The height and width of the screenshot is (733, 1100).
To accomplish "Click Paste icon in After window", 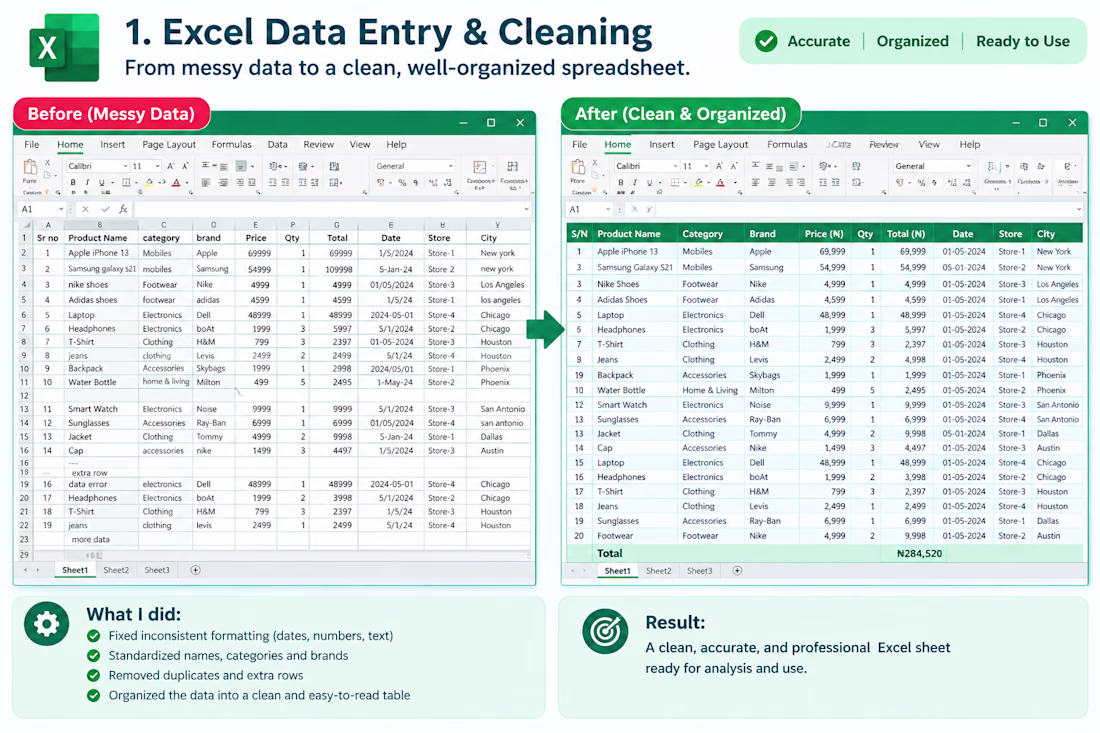I will click(x=577, y=167).
